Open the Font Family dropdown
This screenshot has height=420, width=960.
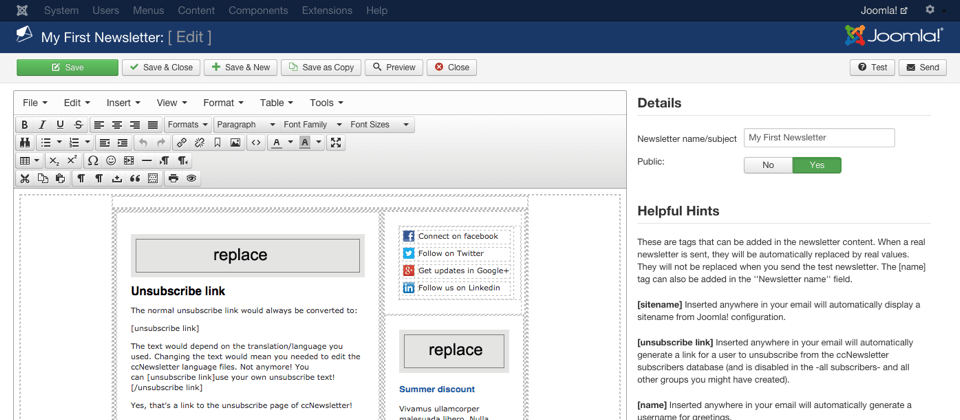[x=312, y=125]
